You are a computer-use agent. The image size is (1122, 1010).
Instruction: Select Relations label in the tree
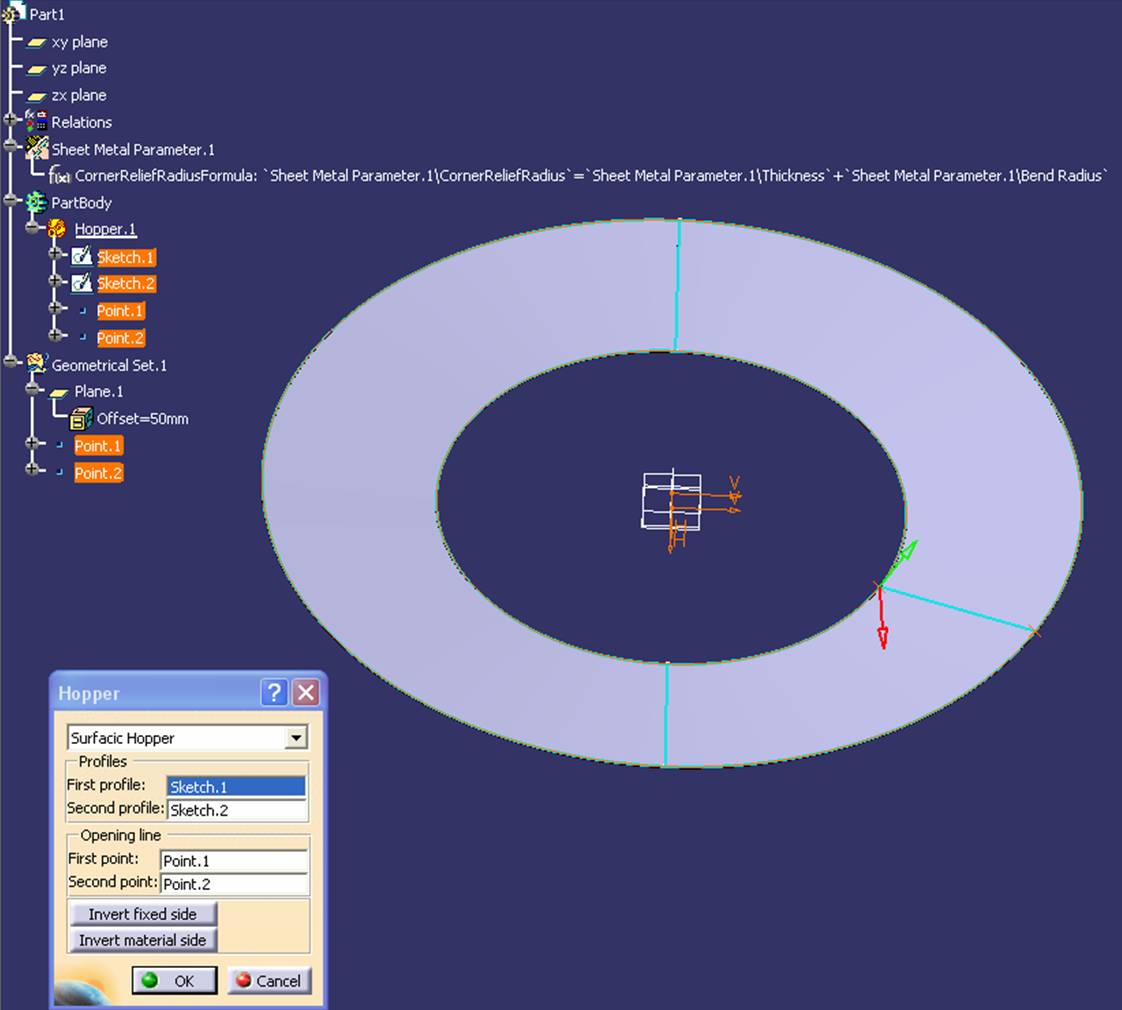[x=82, y=122]
